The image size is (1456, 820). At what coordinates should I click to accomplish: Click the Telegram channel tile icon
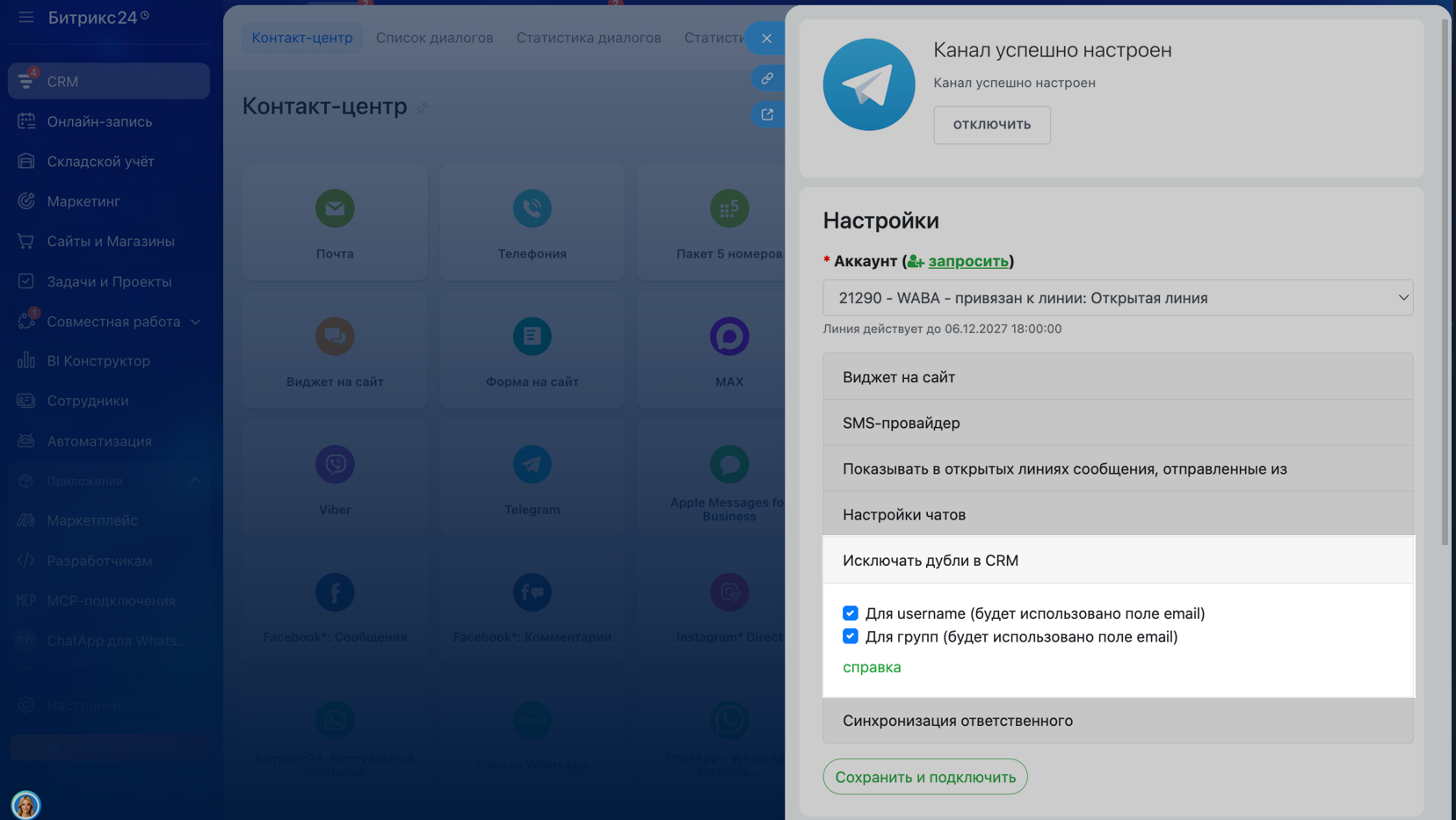coord(532,464)
